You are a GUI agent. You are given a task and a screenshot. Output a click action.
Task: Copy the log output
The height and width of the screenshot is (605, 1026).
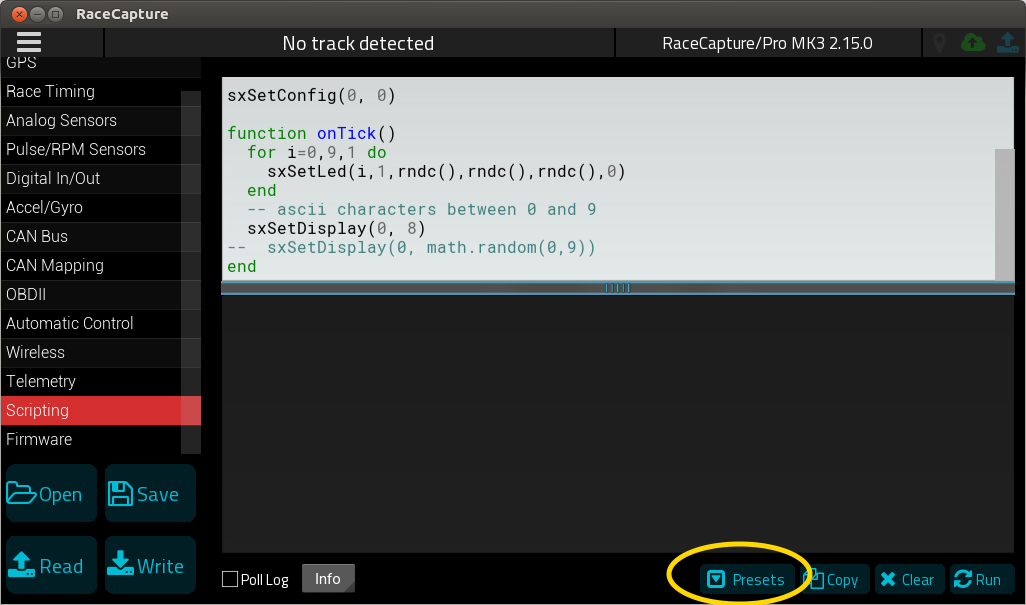[x=835, y=579]
